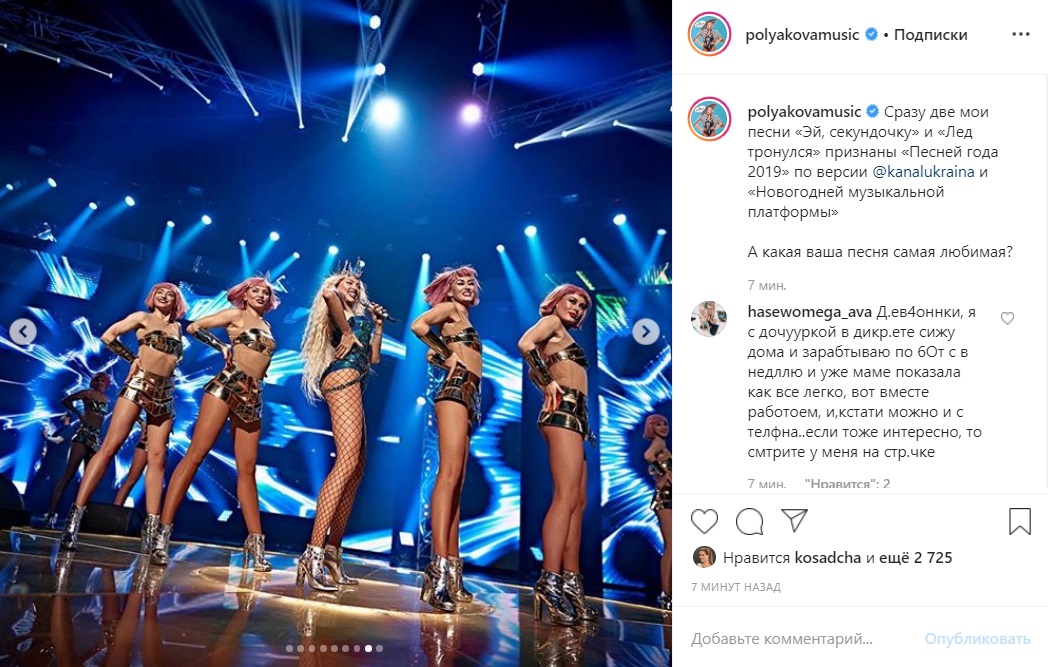Open hasewomega_ava's avatar
This screenshot has width=1048, height=667.
[709, 319]
